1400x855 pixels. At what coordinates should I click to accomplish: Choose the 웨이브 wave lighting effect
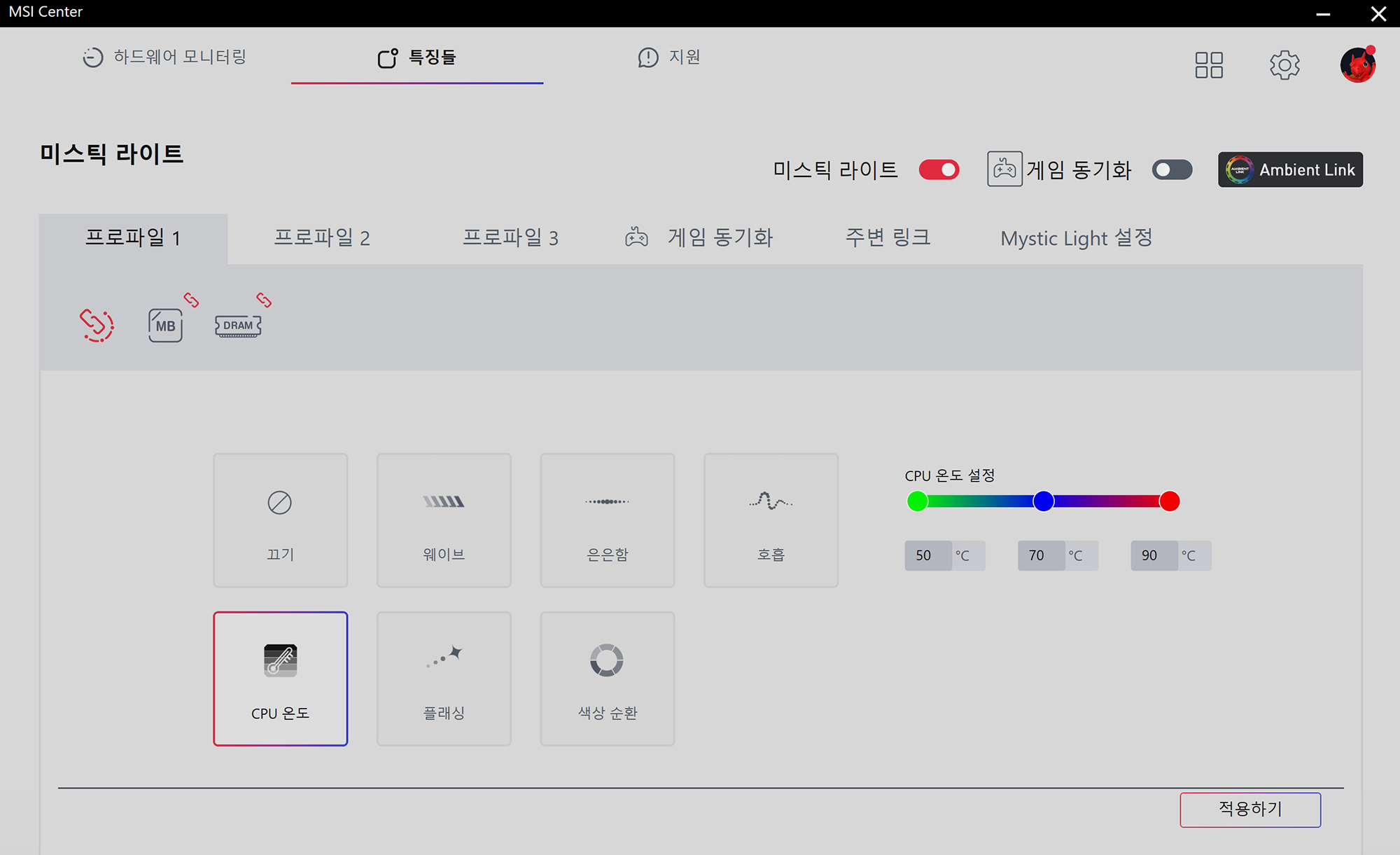[x=444, y=520]
